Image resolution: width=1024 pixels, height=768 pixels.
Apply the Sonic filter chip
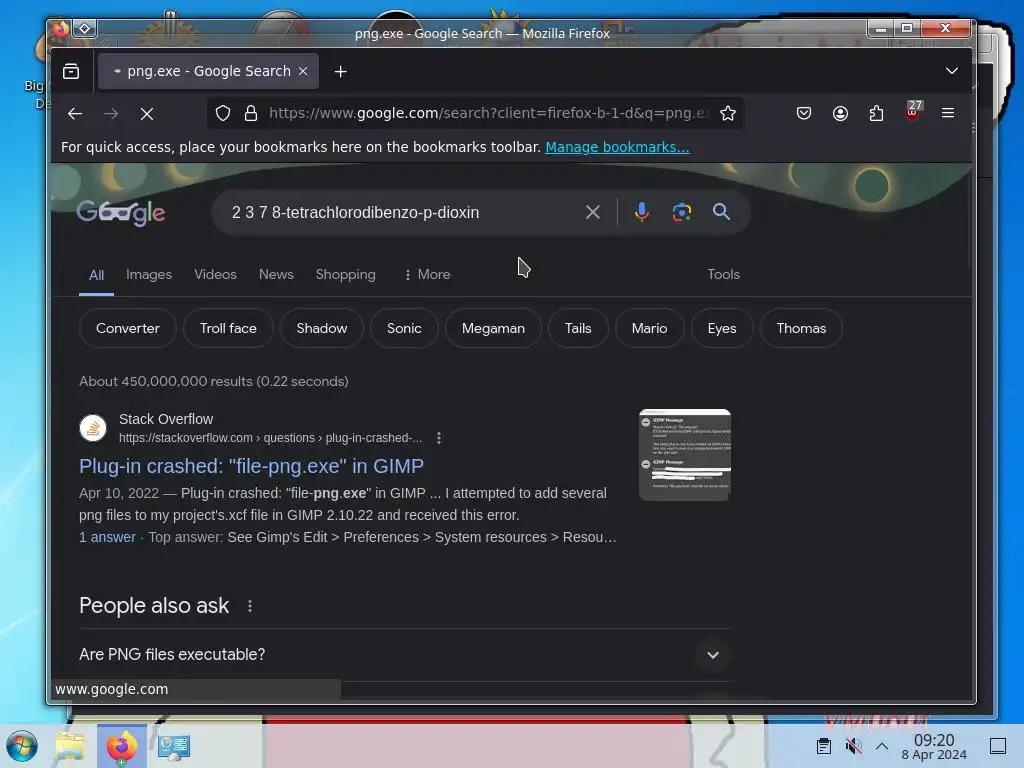point(404,328)
